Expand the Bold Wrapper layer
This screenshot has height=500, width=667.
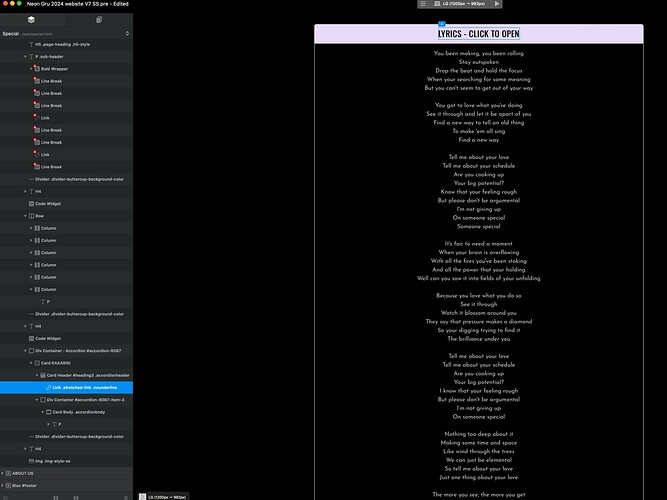coord(31,69)
